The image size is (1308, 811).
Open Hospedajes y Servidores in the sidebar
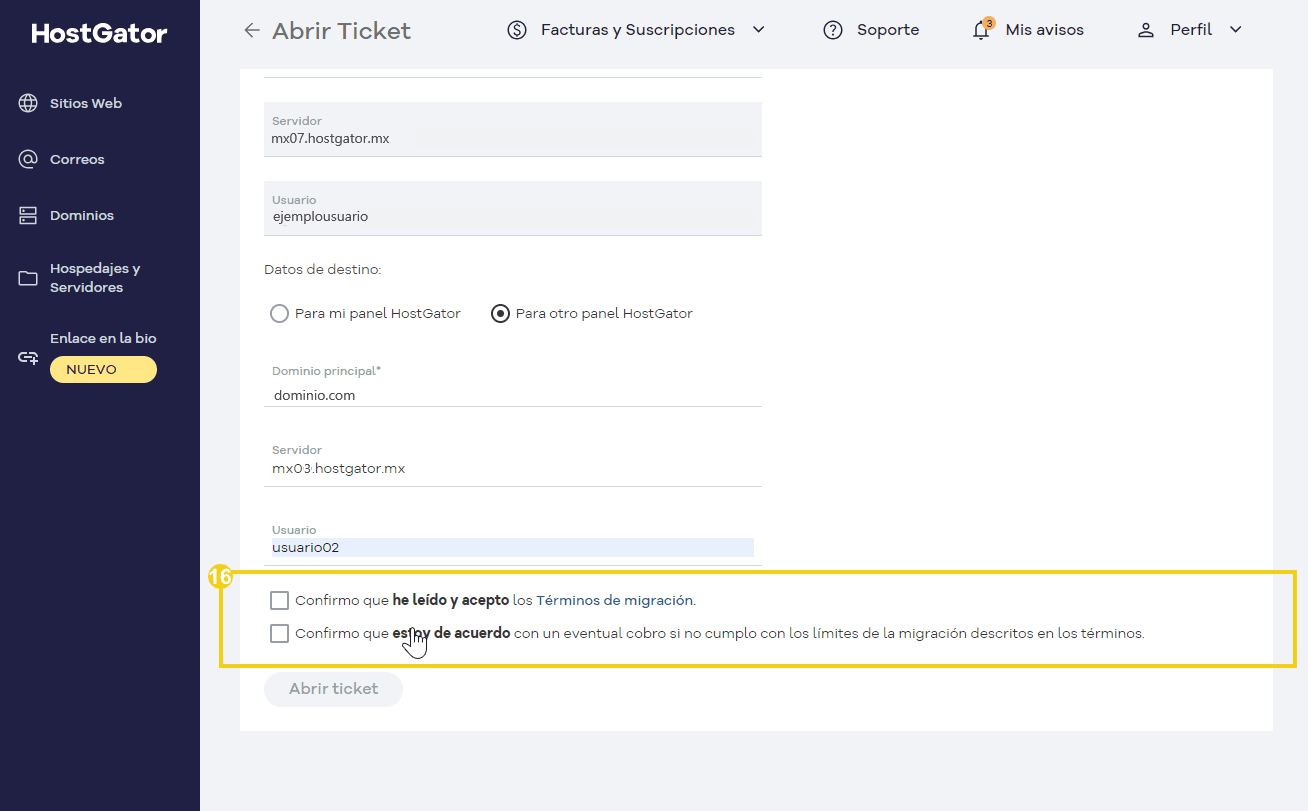[x=95, y=278]
